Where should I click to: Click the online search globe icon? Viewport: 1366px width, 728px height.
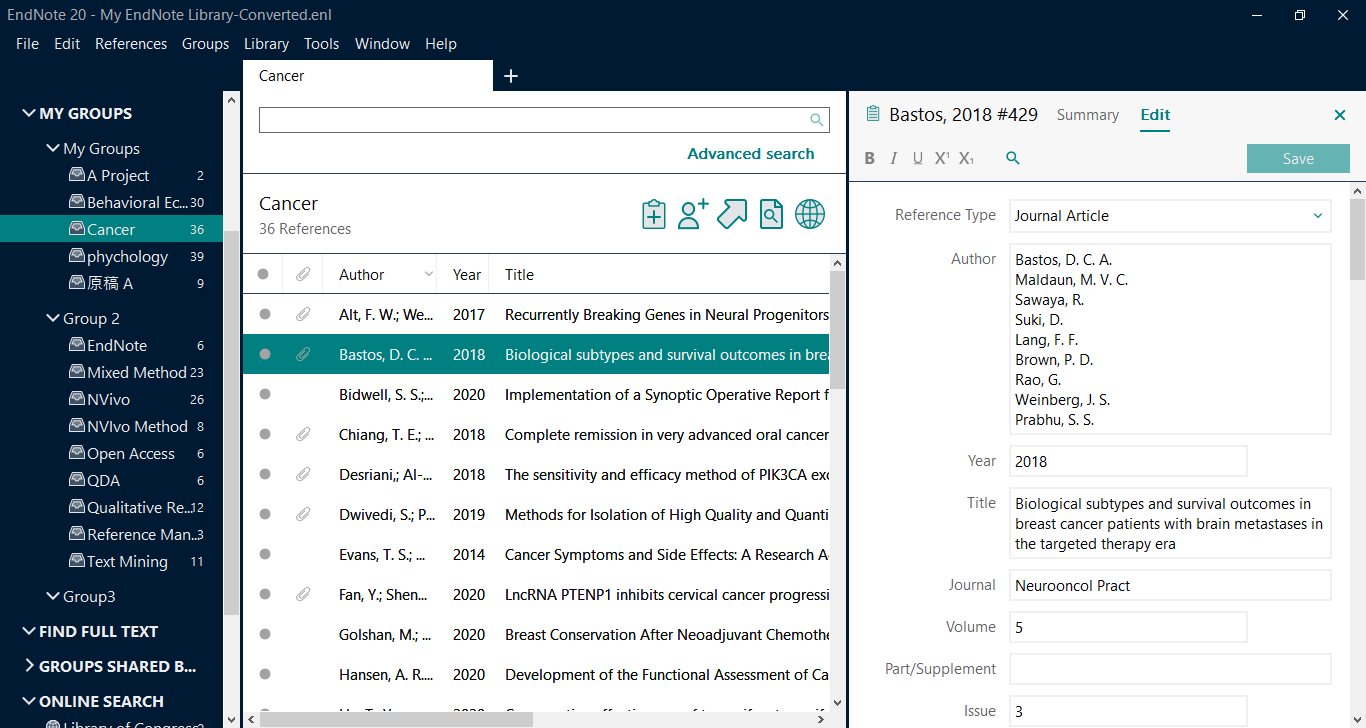[x=810, y=214]
